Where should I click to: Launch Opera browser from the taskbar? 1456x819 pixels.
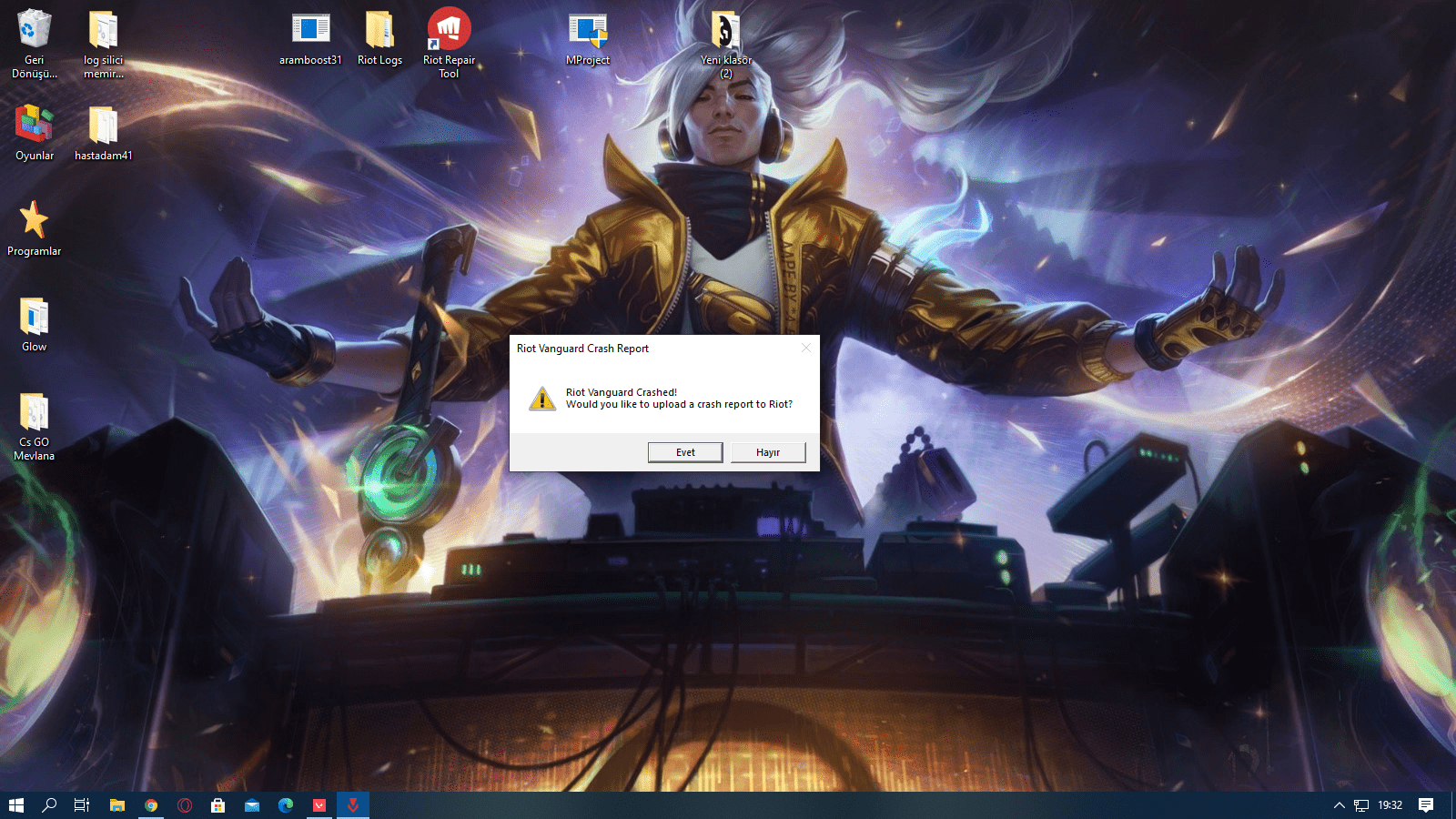pyautogui.click(x=185, y=805)
